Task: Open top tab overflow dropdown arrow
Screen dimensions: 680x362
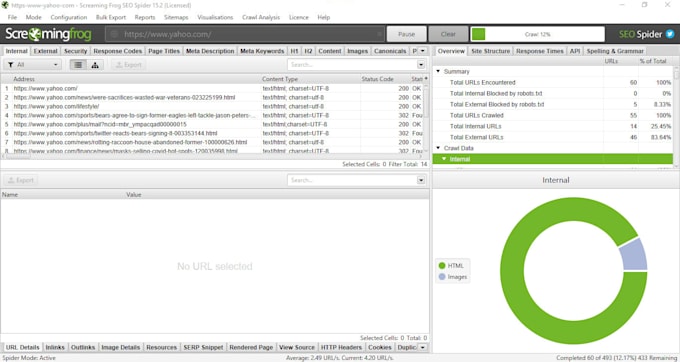Action: (423, 51)
